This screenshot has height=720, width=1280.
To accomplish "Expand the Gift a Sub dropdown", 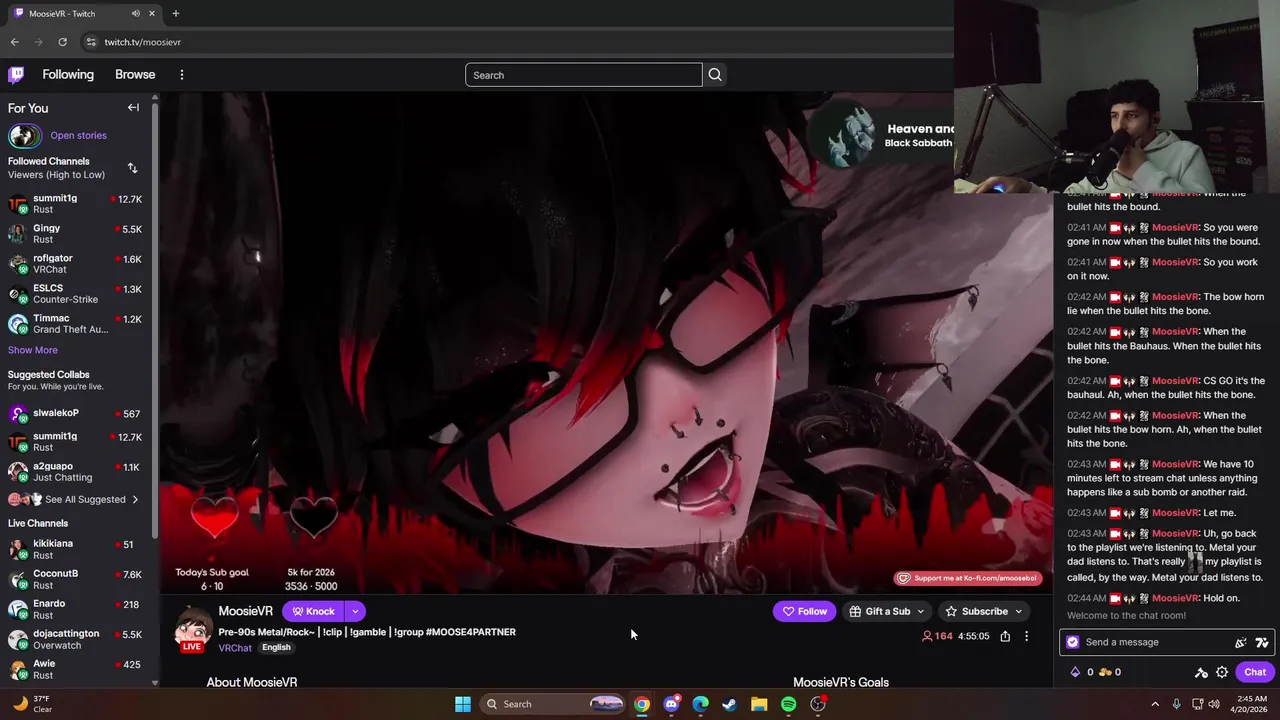I will click(920, 611).
